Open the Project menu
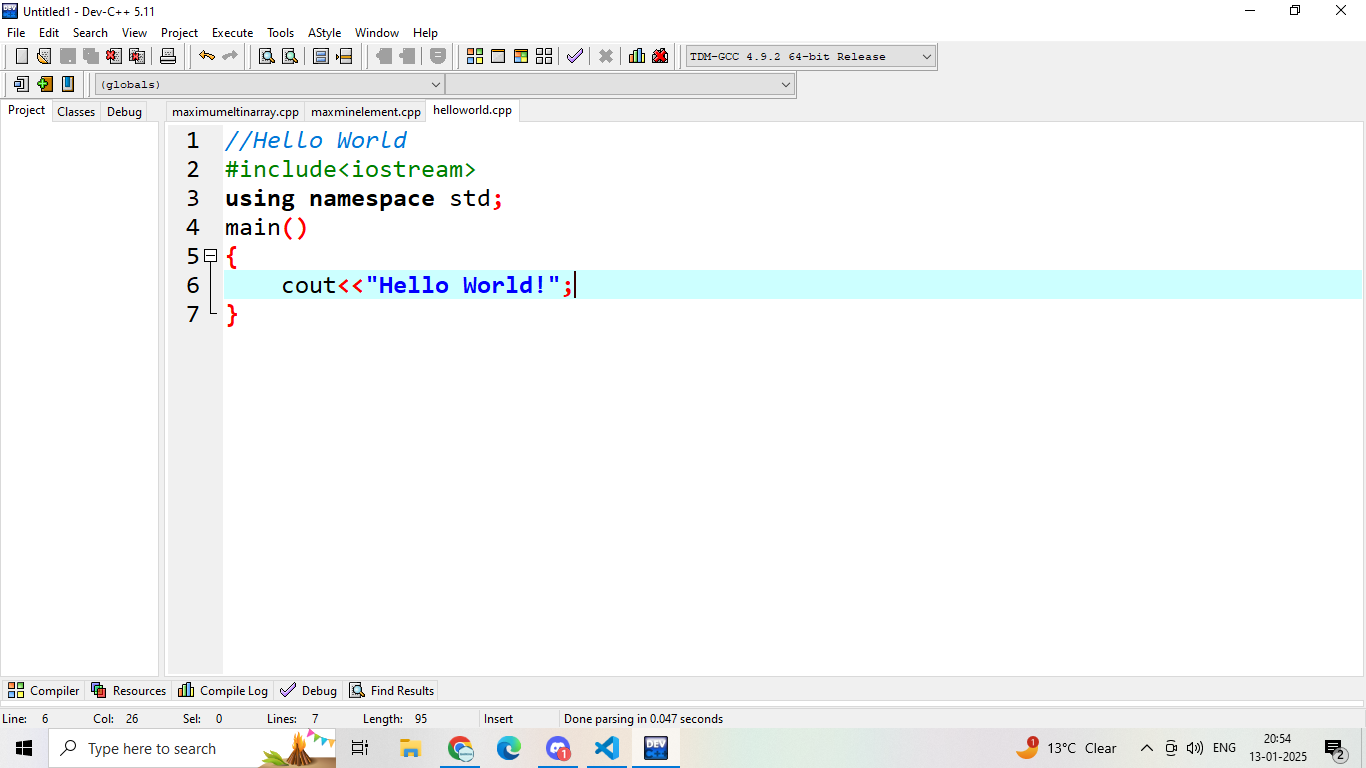 (x=180, y=33)
